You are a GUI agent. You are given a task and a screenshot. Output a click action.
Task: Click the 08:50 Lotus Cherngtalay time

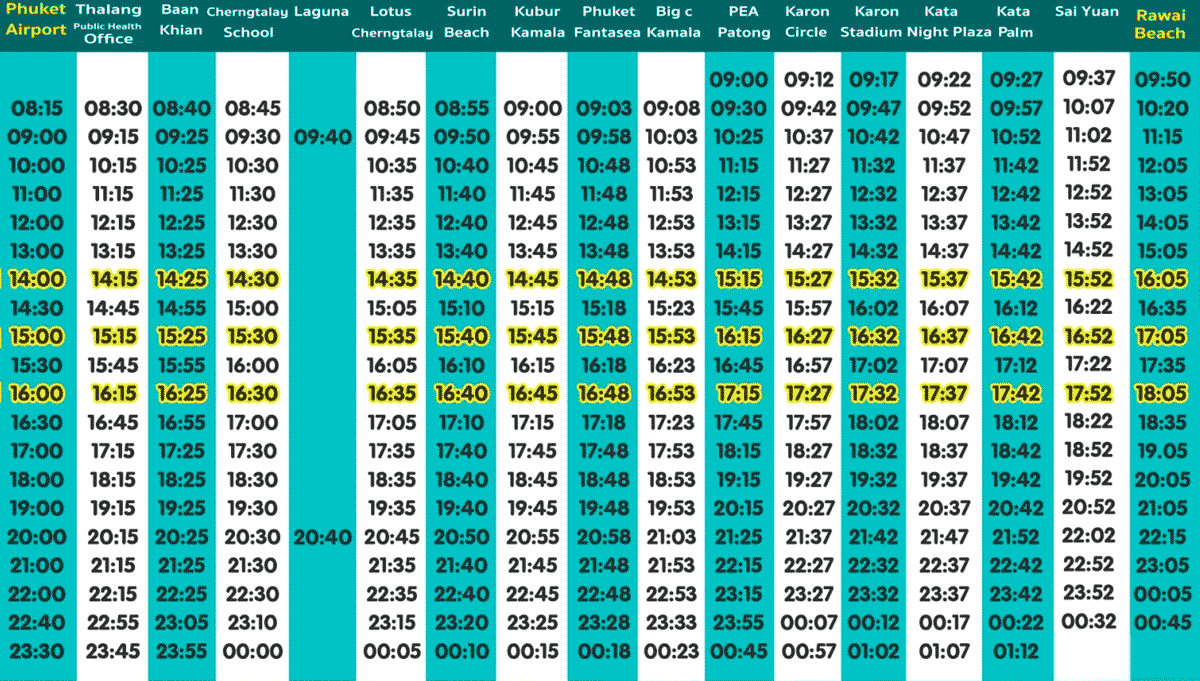[391, 109]
